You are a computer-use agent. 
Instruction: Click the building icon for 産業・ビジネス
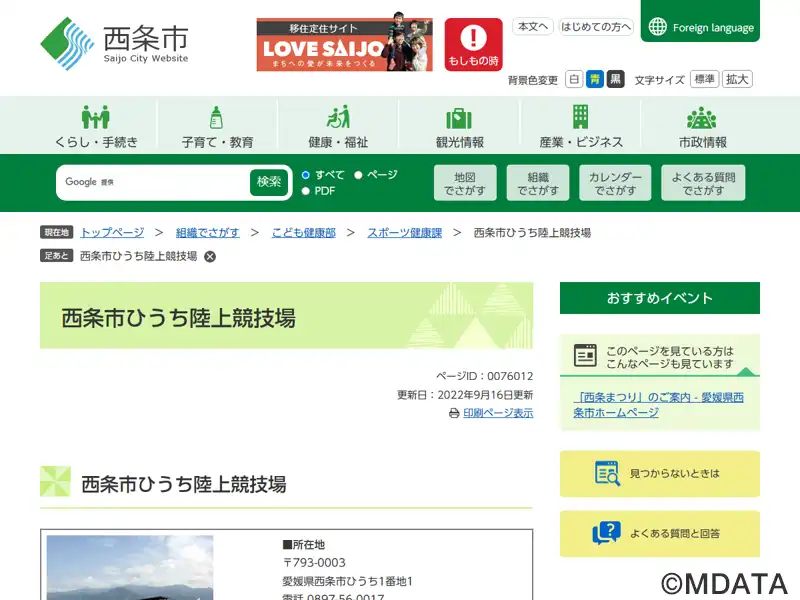point(581,117)
